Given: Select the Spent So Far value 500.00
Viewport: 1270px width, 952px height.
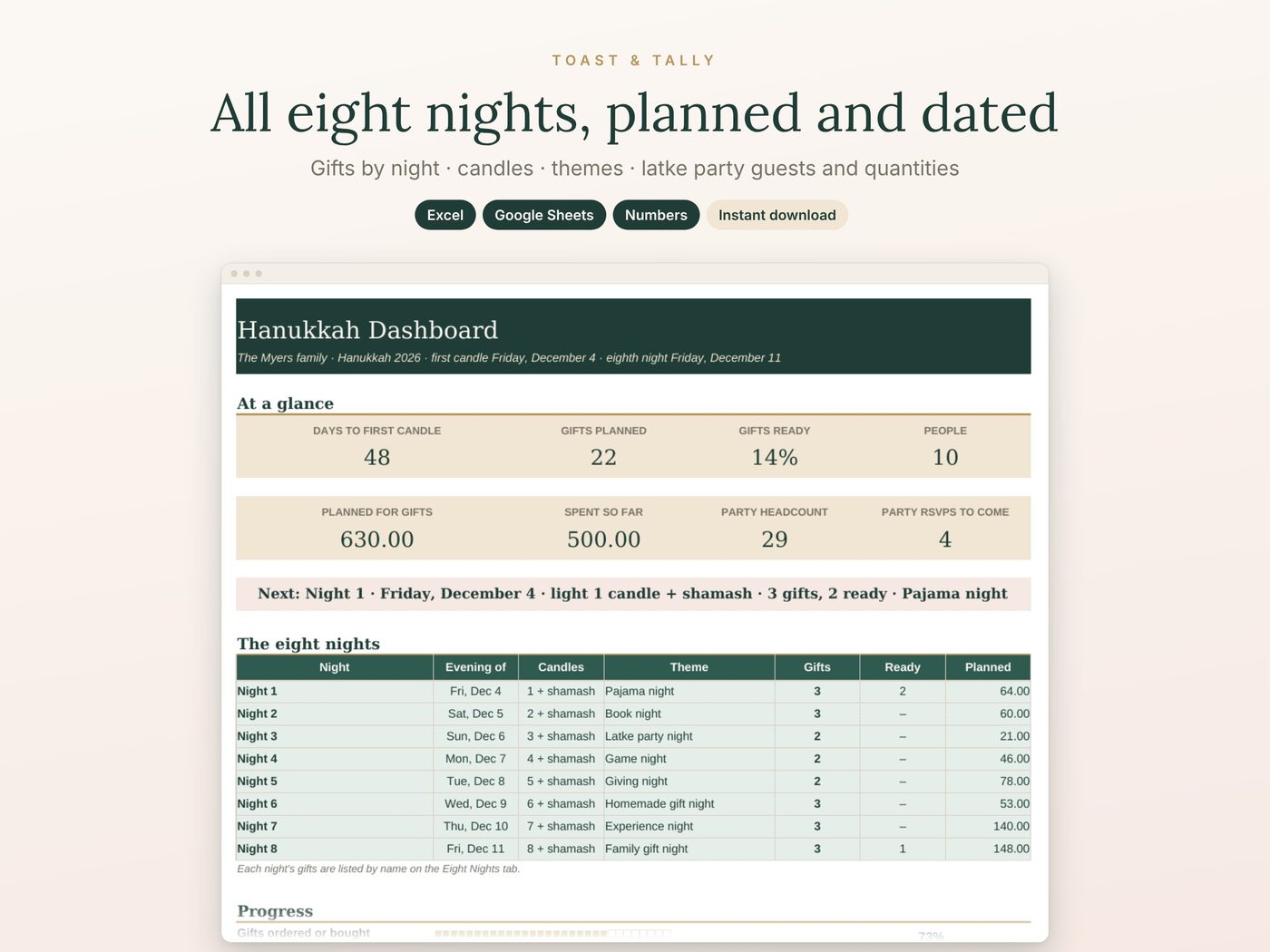Looking at the screenshot, I should (x=603, y=539).
